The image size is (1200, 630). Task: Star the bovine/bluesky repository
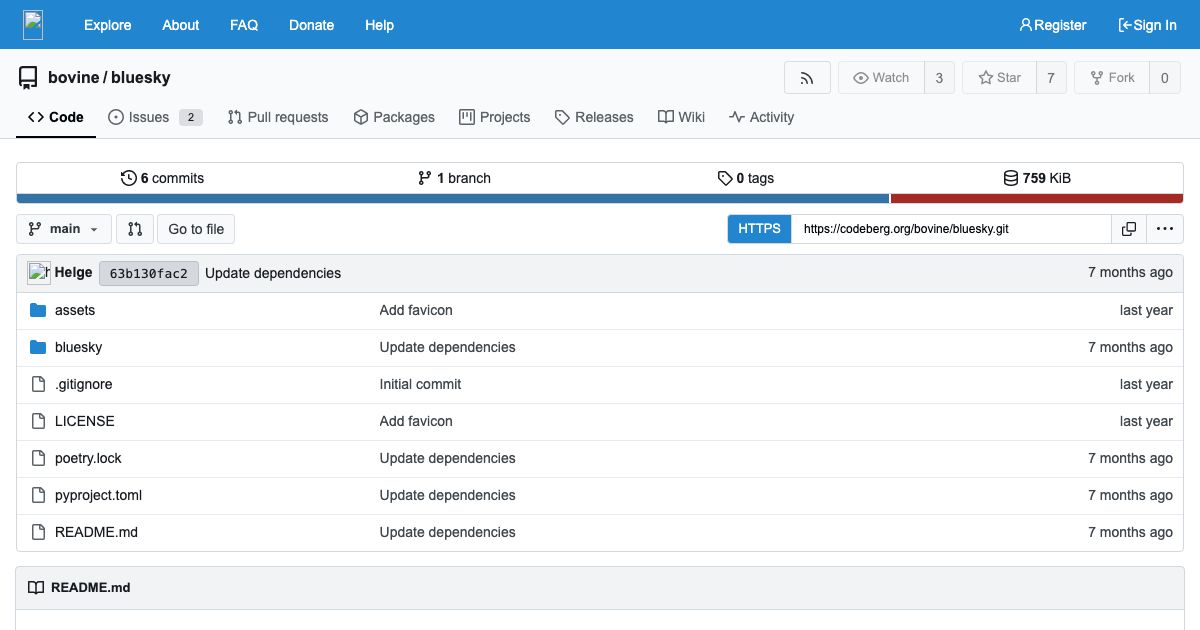(999, 77)
